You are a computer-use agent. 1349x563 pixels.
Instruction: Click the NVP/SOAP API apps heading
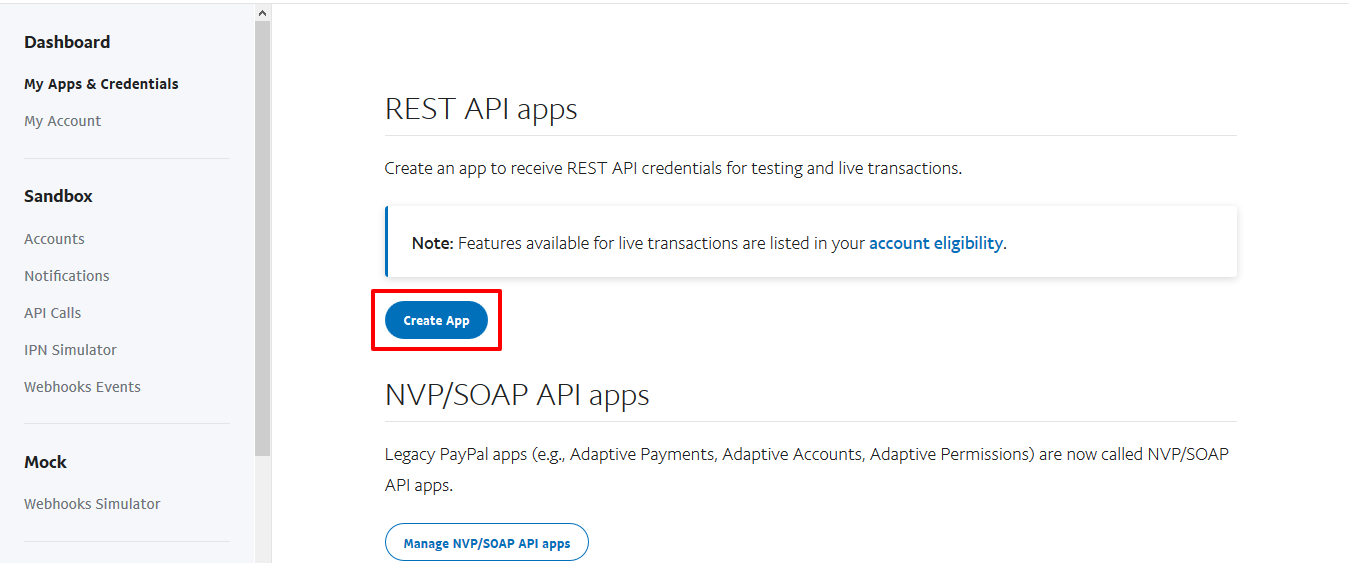pyautogui.click(x=517, y=395)
